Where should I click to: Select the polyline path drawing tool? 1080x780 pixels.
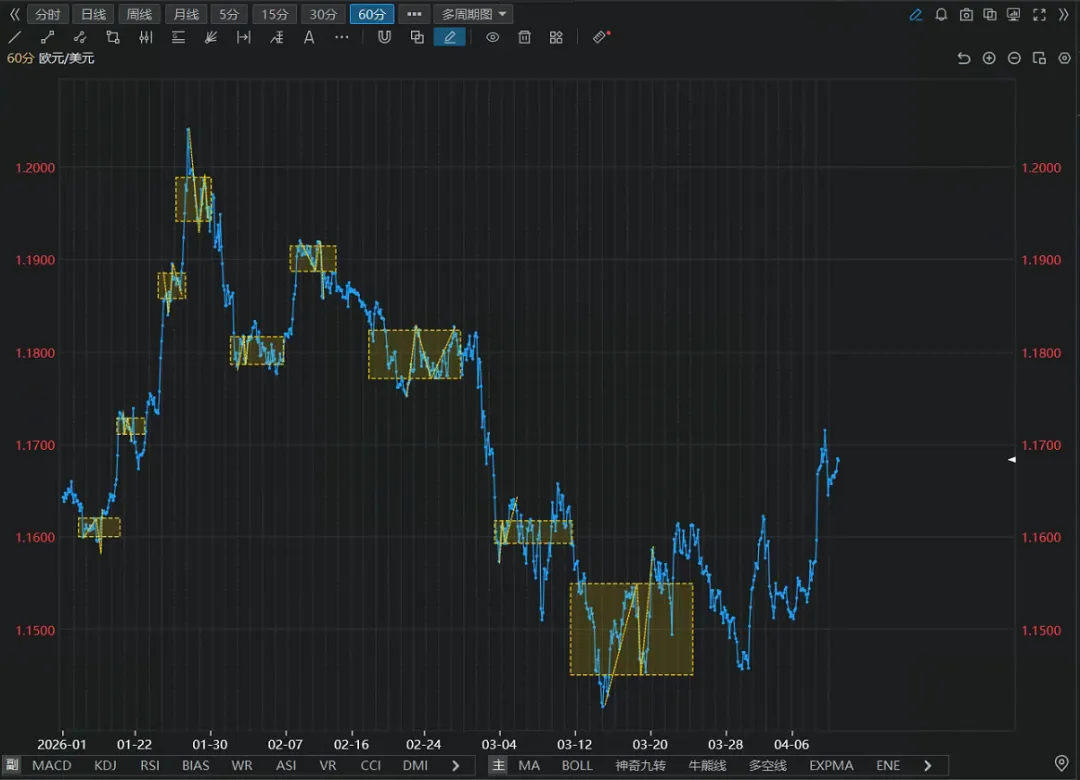80,37
